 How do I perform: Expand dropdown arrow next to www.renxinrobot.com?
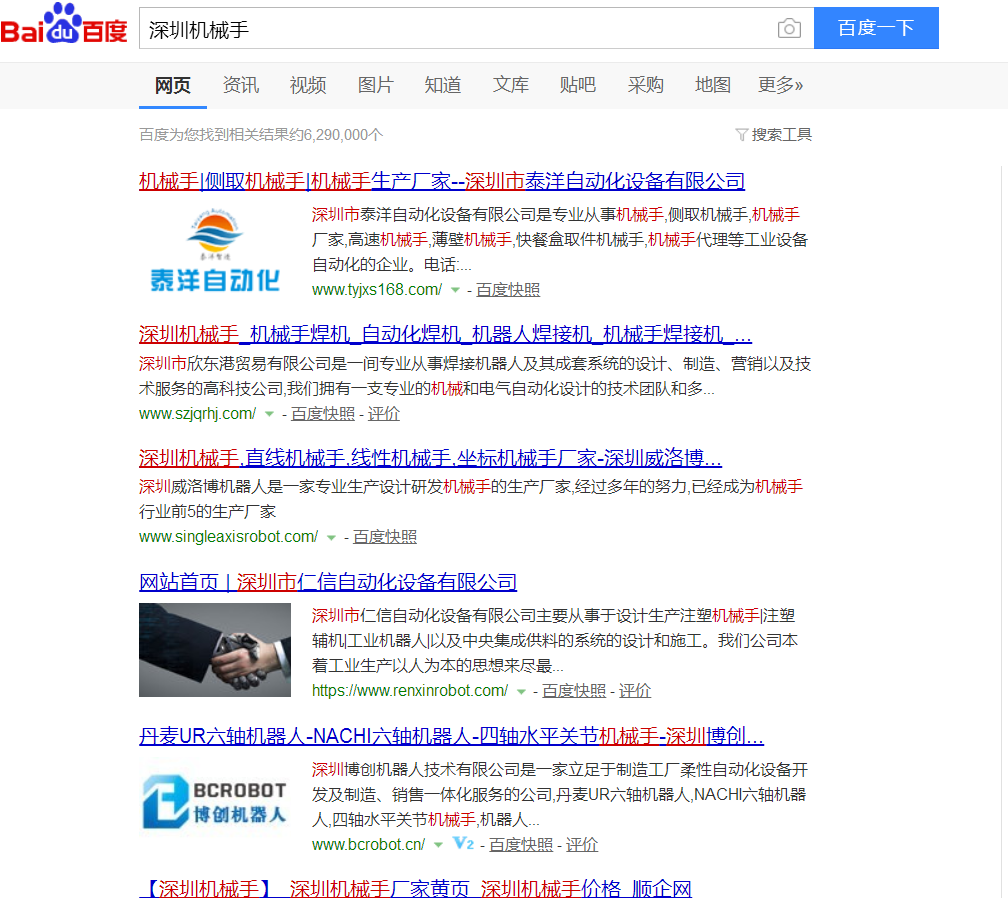pyautogui.click(x=521, y=692)
